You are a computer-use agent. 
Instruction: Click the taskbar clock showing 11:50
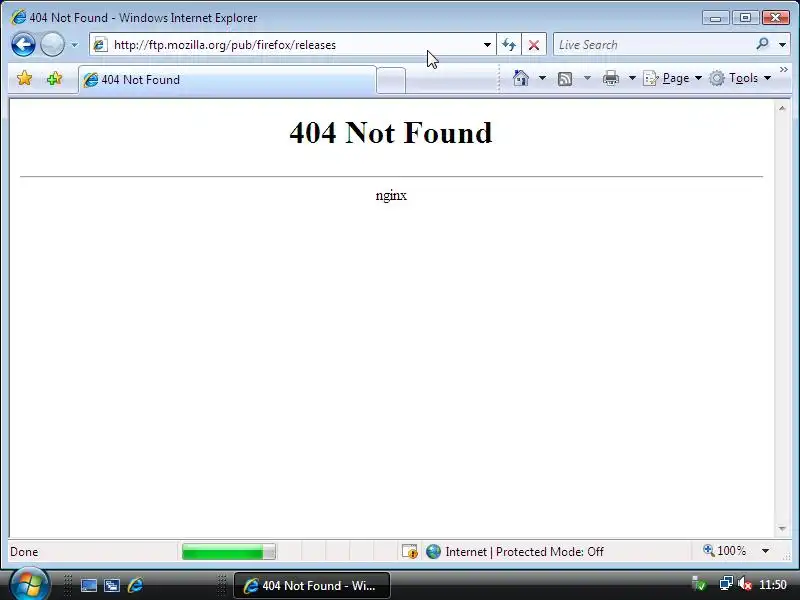773,585
